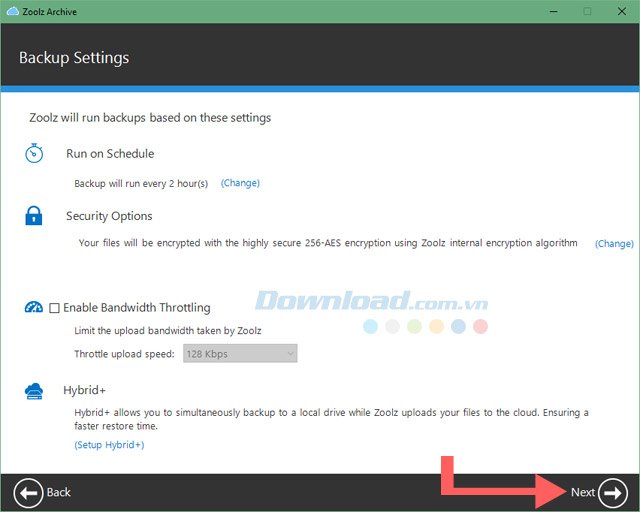
Task: Minimize the Zoolz Archive window
Action: (x=553, y=11)
